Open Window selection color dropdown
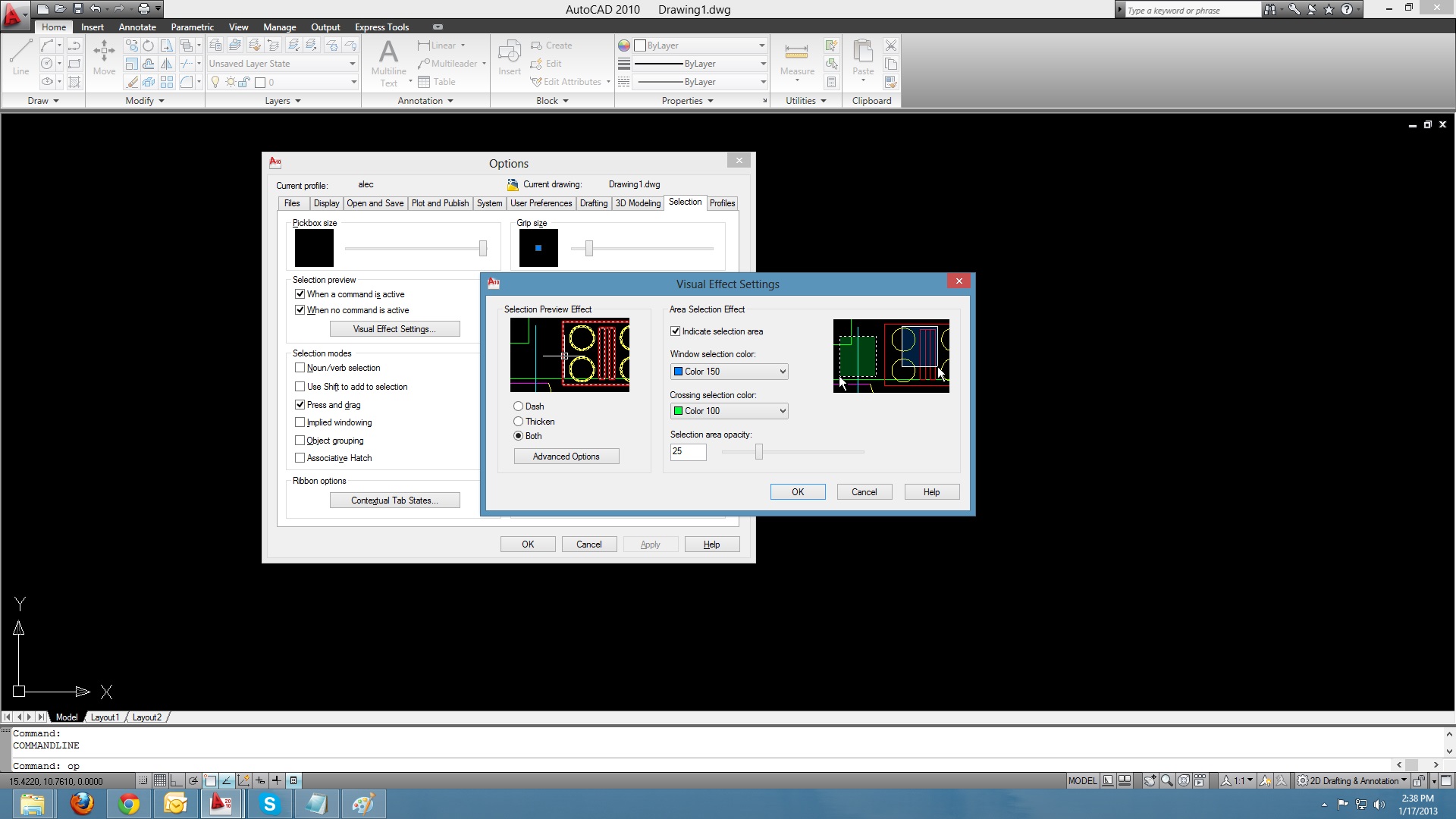Image resolution: width=1456 pixels, height=819 pixels. 730,372
